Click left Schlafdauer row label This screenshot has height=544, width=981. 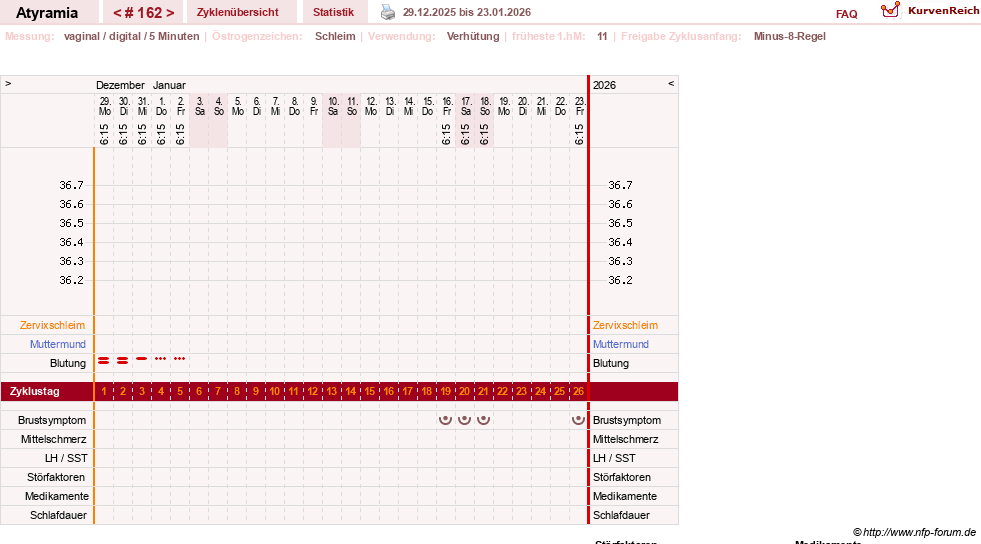pos(58,515)
